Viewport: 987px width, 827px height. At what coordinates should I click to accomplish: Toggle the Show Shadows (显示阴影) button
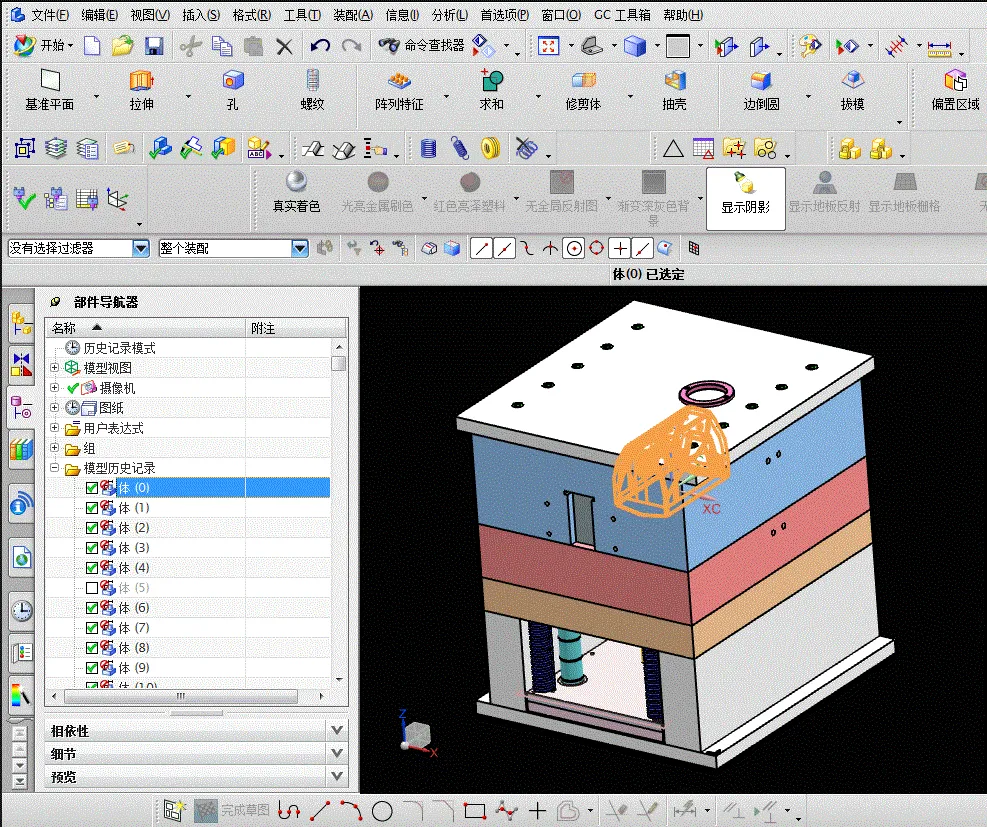pos(745,198)
